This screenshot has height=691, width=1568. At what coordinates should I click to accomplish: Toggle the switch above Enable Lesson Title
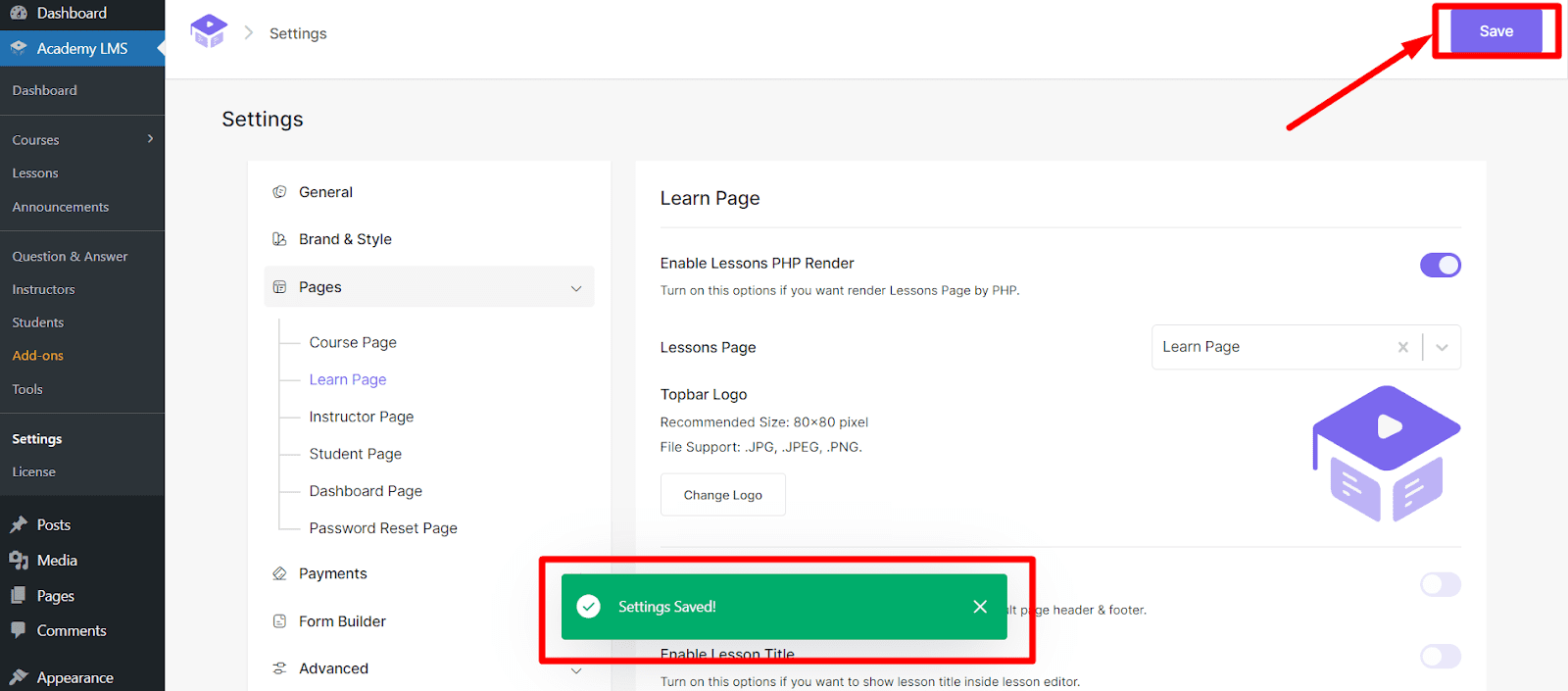point(1440,585)
